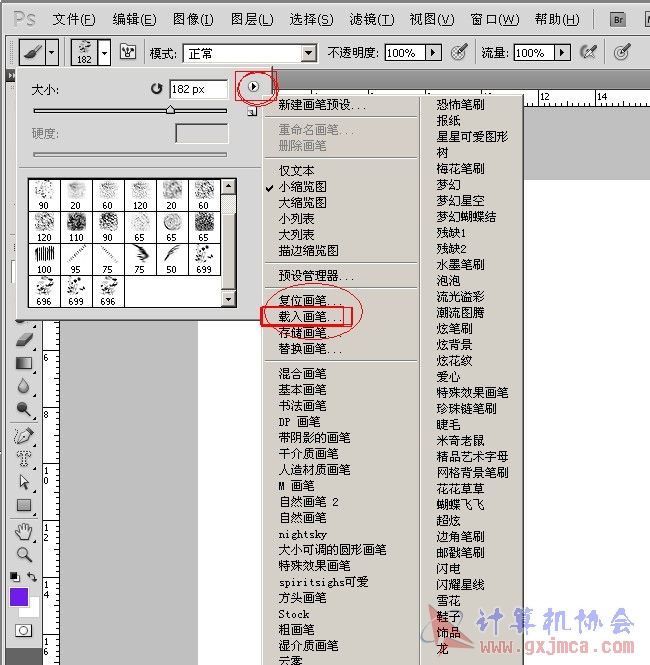Enable airbrush mode icon
The image size is (650, 665).
click(x=589, y=52)
